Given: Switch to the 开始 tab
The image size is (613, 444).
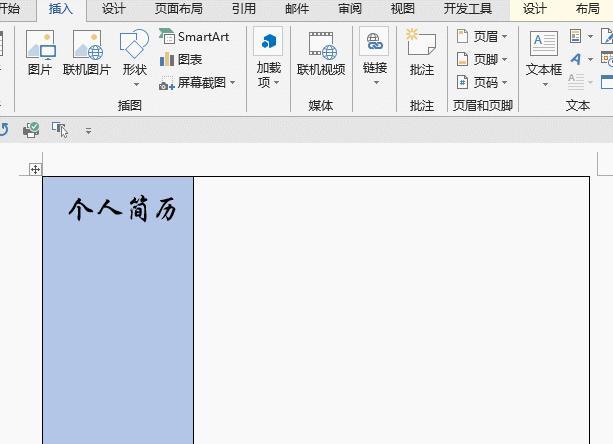Looking at the screenshot, I should click(x=9, y=9).
